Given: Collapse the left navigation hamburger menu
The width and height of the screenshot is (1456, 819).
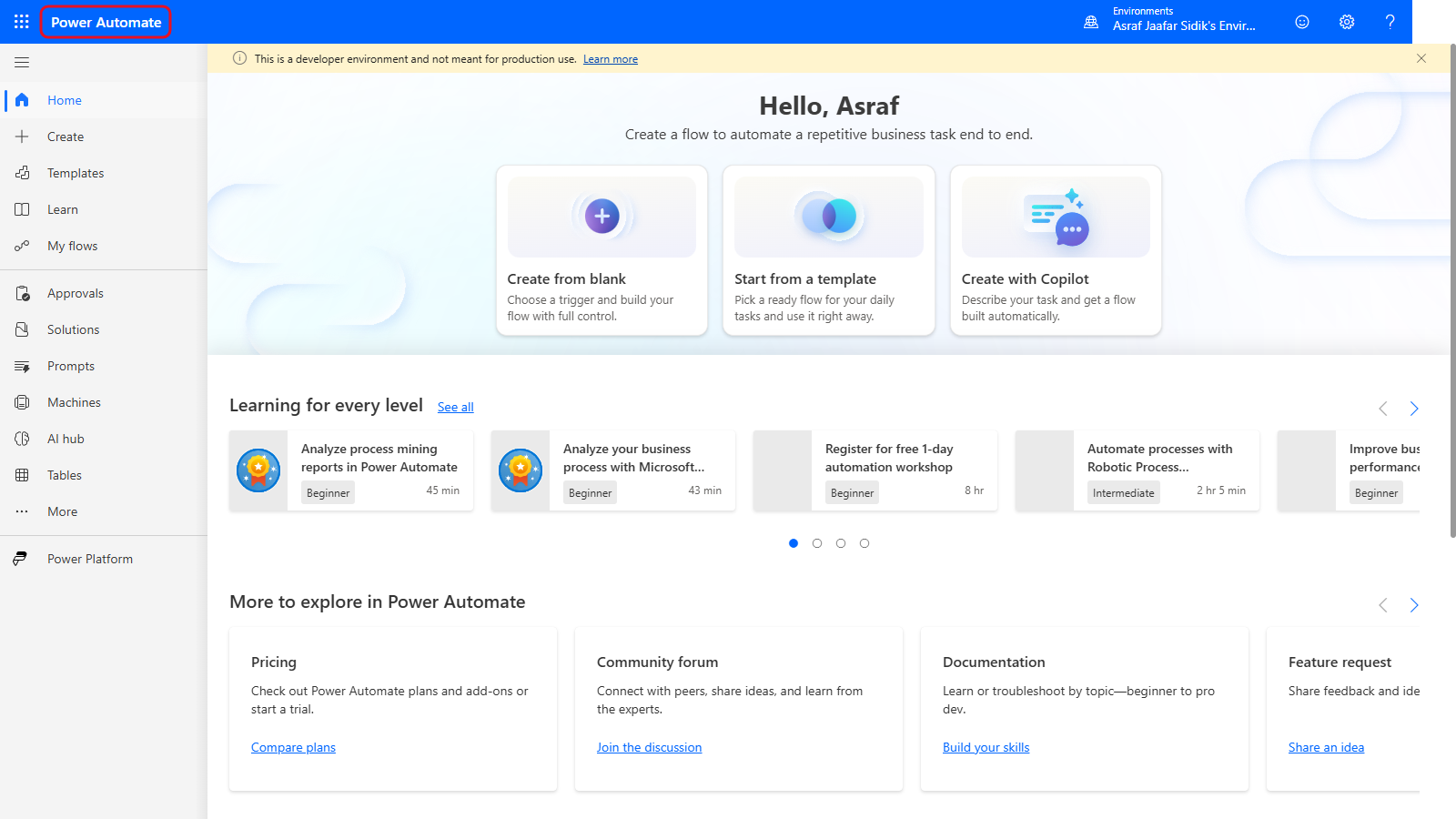Looking at the screenshot, I should tap(22, 63).
